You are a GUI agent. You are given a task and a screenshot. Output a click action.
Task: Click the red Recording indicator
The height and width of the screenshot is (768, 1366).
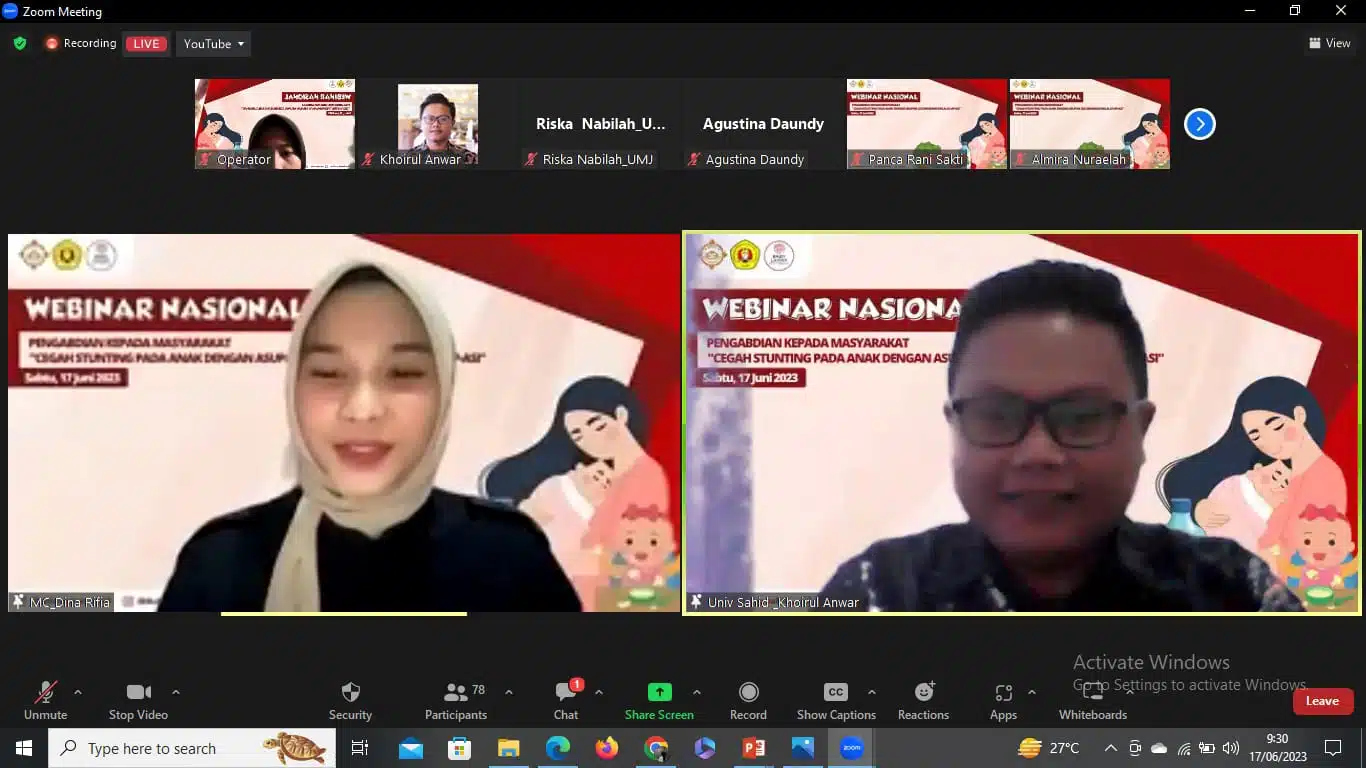[81, 44]
